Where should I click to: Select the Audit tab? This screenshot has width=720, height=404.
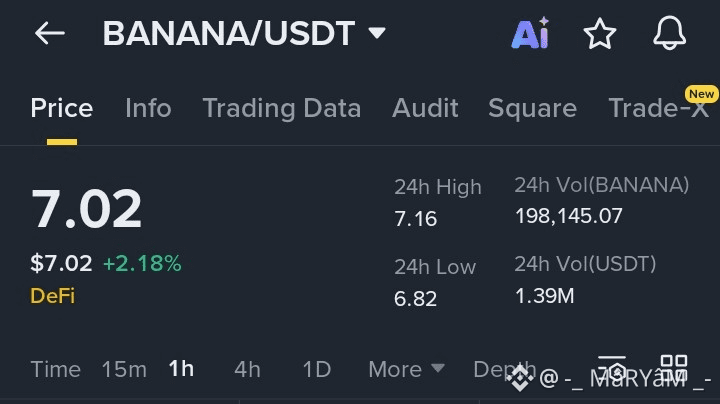pos(425,108)
